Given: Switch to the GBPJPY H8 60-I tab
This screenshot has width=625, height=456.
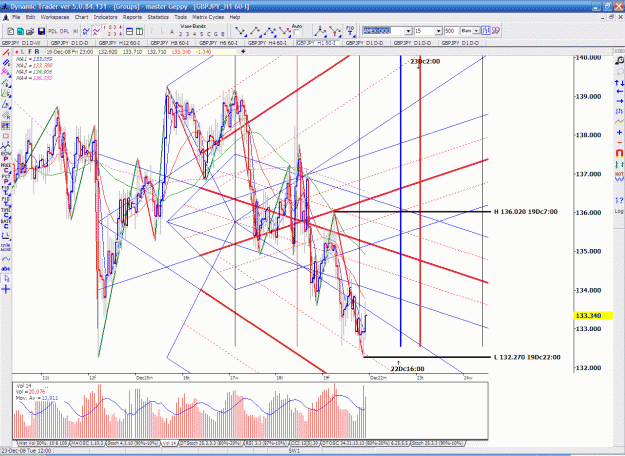Looking at the screenshot, I should point(169,43).
